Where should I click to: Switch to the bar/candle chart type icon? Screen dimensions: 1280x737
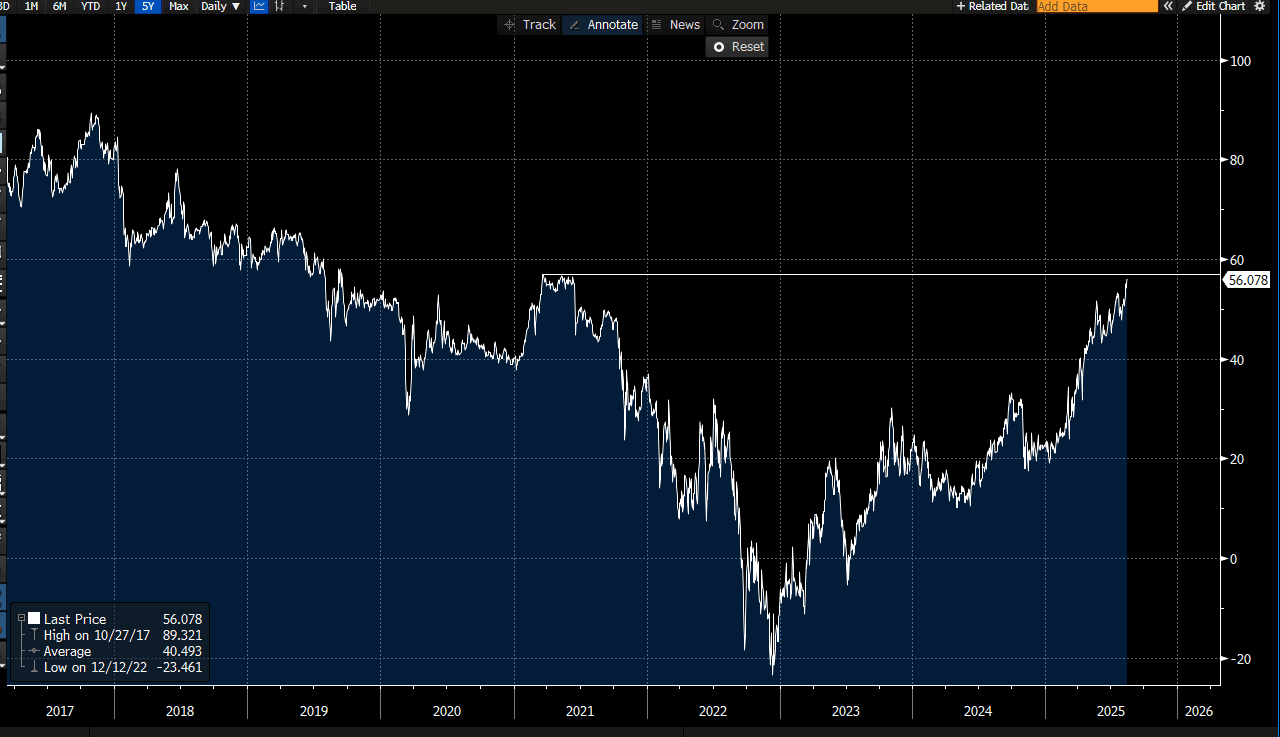point(279,6)
